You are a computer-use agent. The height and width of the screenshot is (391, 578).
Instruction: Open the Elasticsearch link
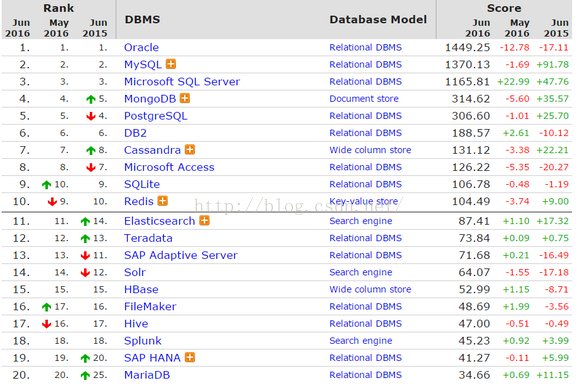[x=160, y=221]
